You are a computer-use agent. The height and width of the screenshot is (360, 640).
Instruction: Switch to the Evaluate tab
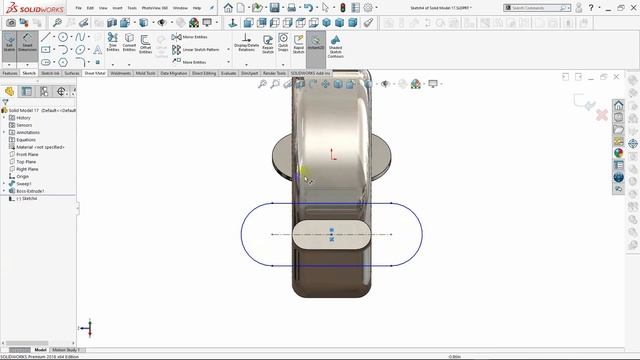click(228, 73)
